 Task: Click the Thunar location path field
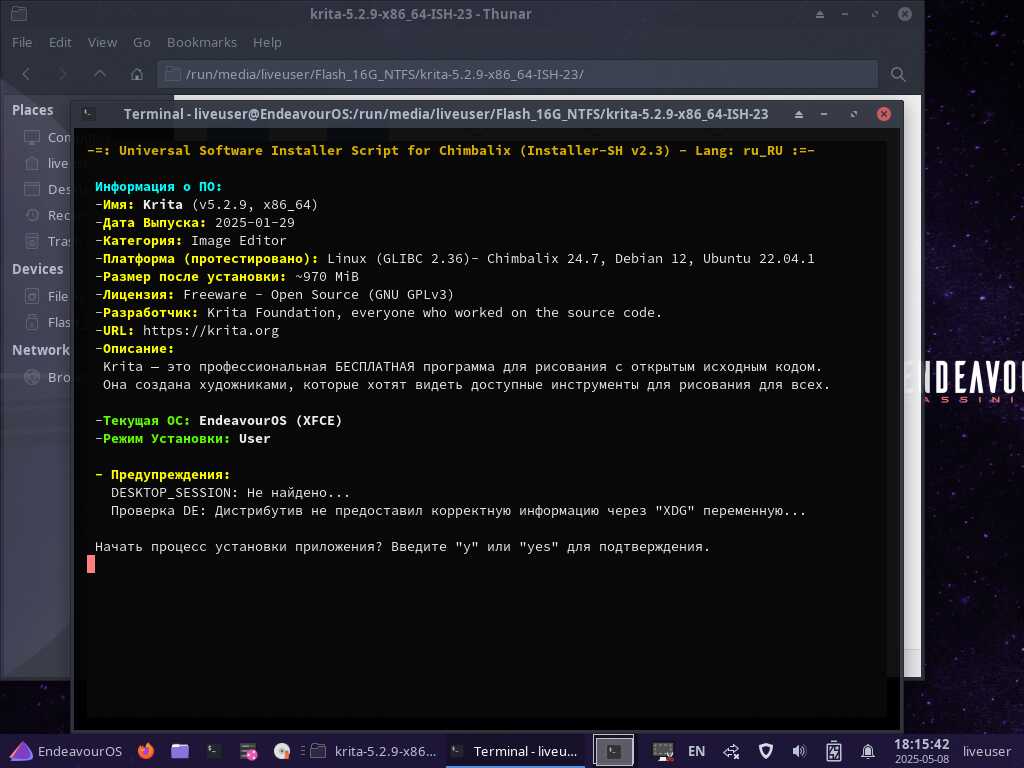pos(517,74)
